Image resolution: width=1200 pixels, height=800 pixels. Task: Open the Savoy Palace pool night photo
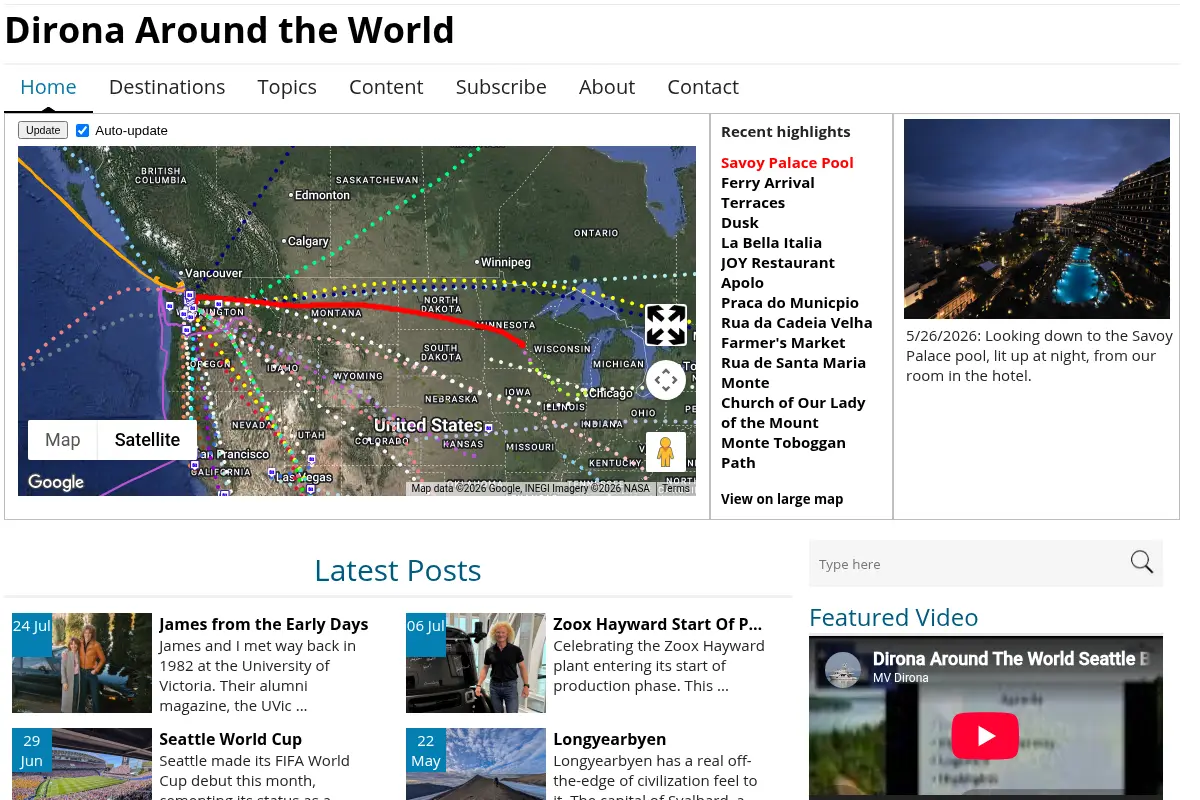1037,219
